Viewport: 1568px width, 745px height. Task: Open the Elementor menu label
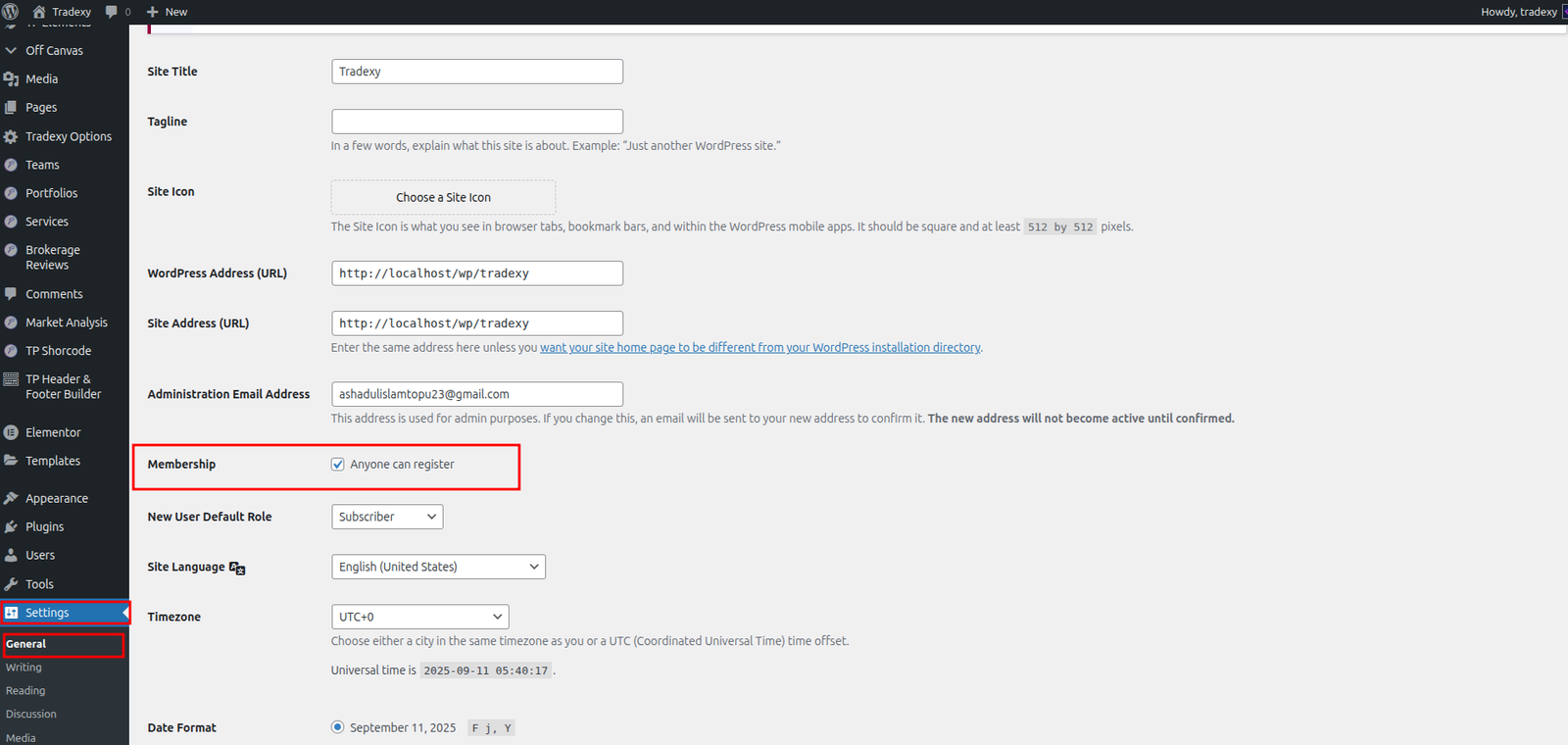pyautogui.click(x=53, y=432)
